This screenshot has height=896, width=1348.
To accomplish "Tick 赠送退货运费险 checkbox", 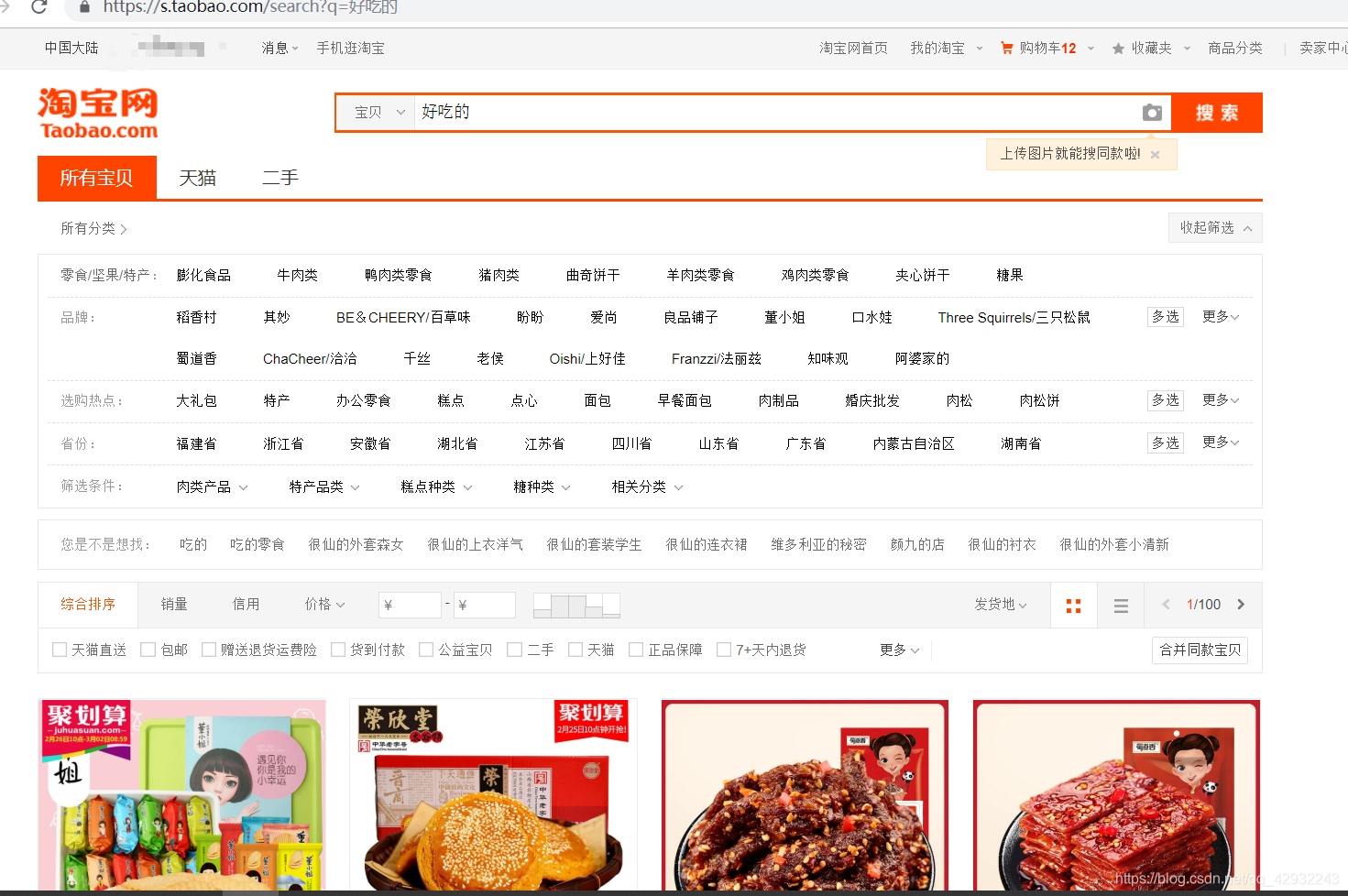I will tap(209, 650).
